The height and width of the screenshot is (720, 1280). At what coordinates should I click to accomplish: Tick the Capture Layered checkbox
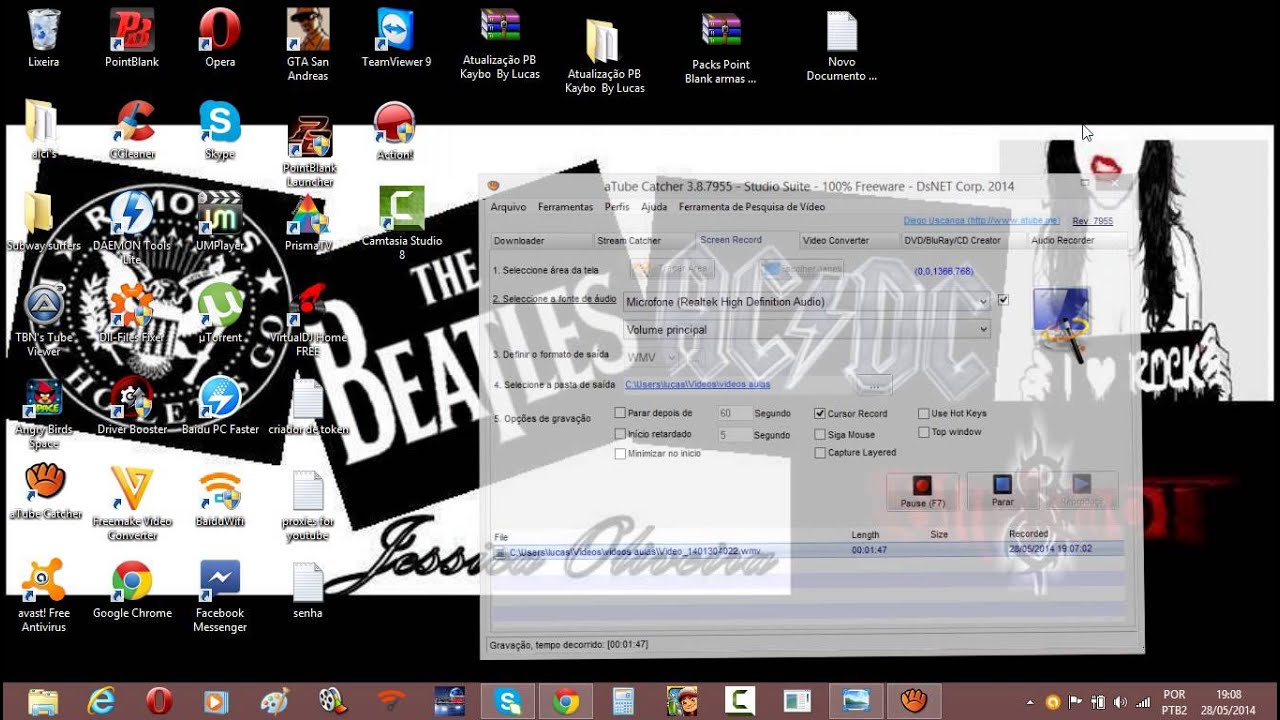pos(820,452)
